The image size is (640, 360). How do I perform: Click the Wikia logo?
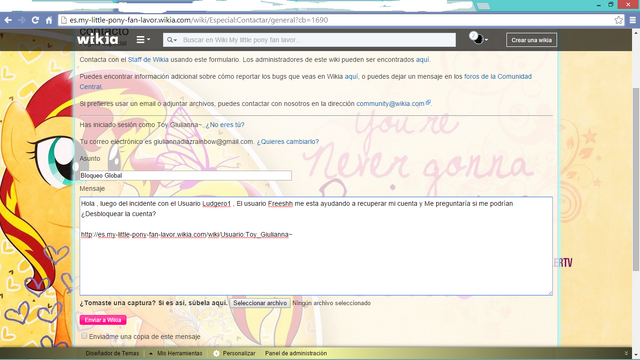pos(98,39)
